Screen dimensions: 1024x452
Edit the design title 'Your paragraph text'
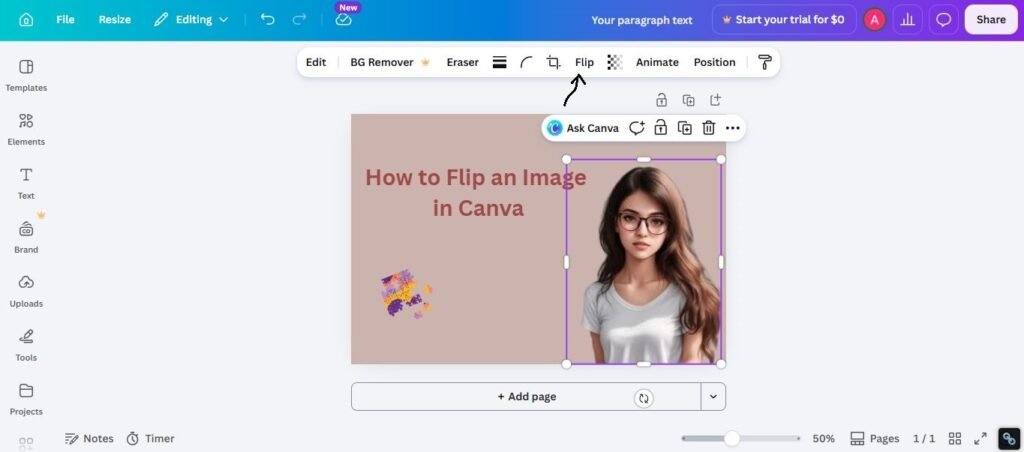tap(642, 20)
